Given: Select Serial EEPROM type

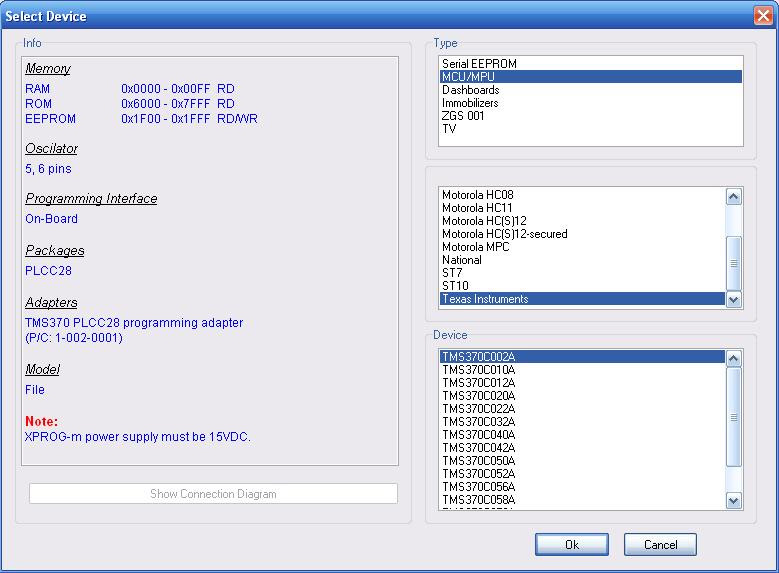Looking at the screenshot, I should 479,64.
